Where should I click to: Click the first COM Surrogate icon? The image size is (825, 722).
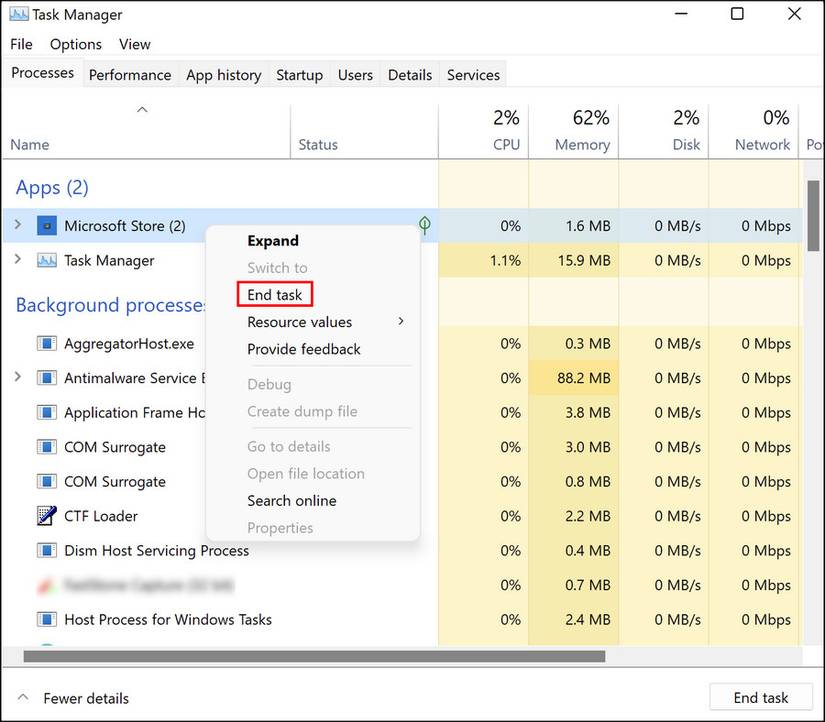[x=46, y=447]
